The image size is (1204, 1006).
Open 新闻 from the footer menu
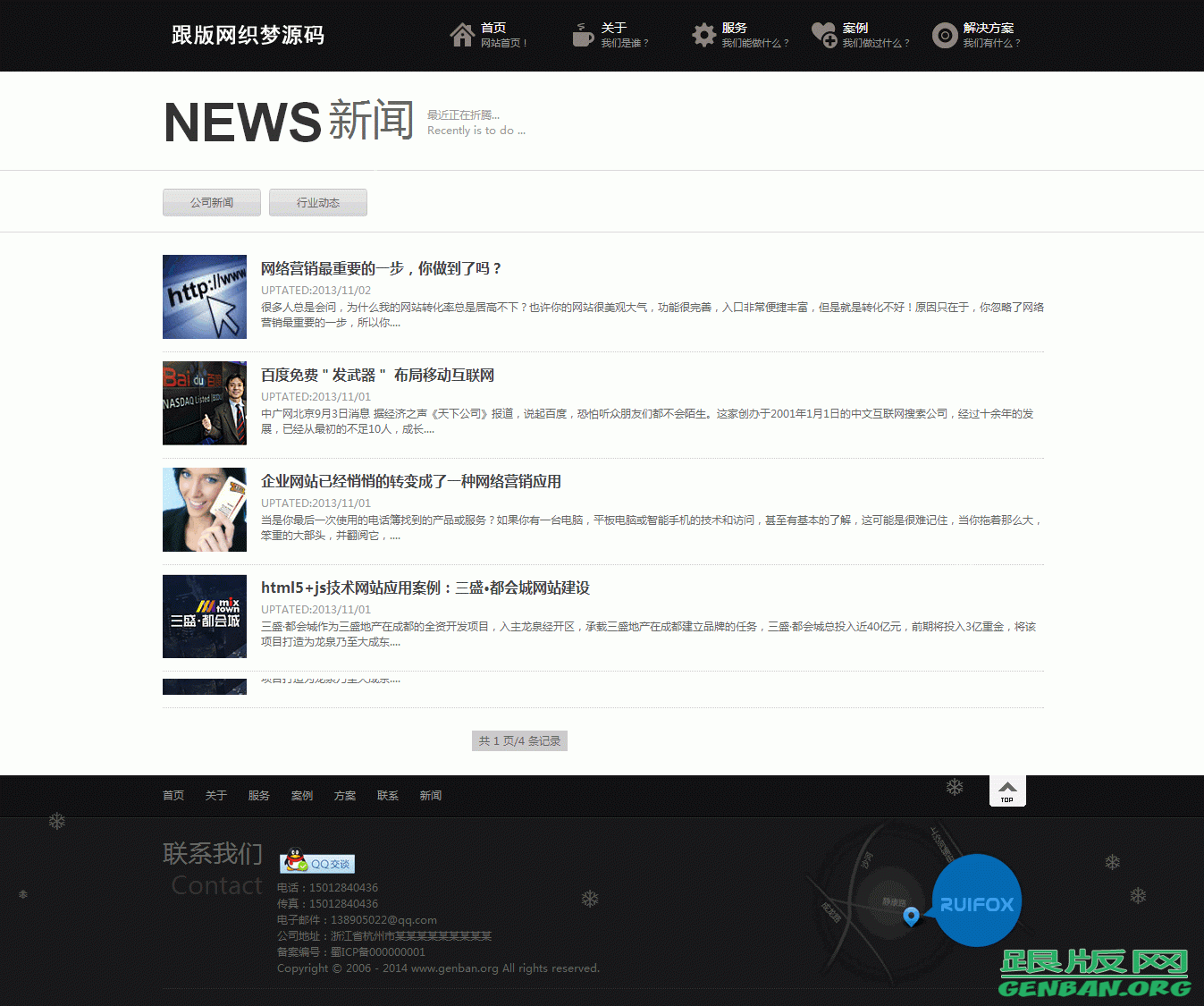point(430,795)
